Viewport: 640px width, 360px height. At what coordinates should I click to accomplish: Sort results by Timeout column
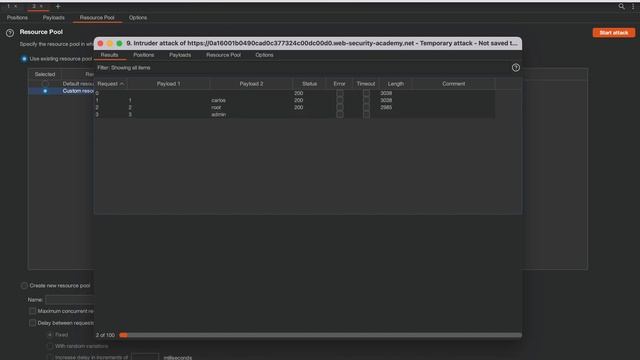366,84
